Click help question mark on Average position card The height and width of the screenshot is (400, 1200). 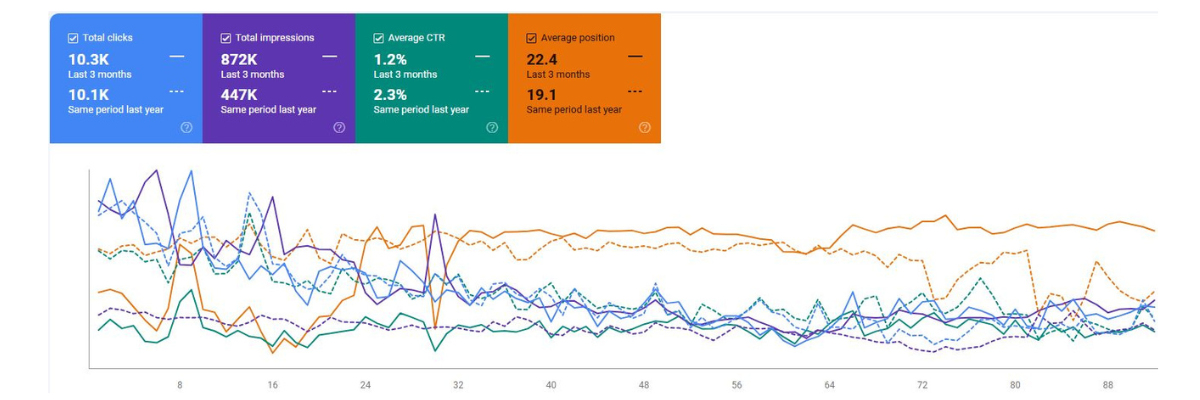click(x=644, y=128)
